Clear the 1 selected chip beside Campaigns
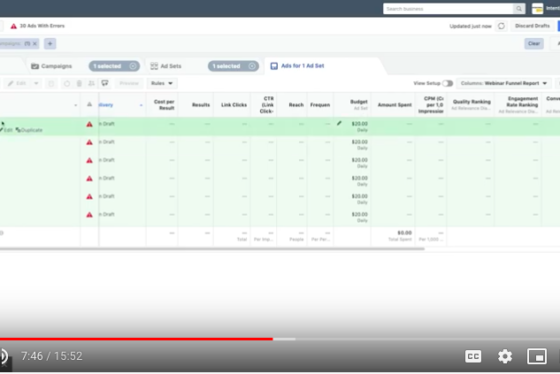The image size is (560, 374). click(132, 66)
